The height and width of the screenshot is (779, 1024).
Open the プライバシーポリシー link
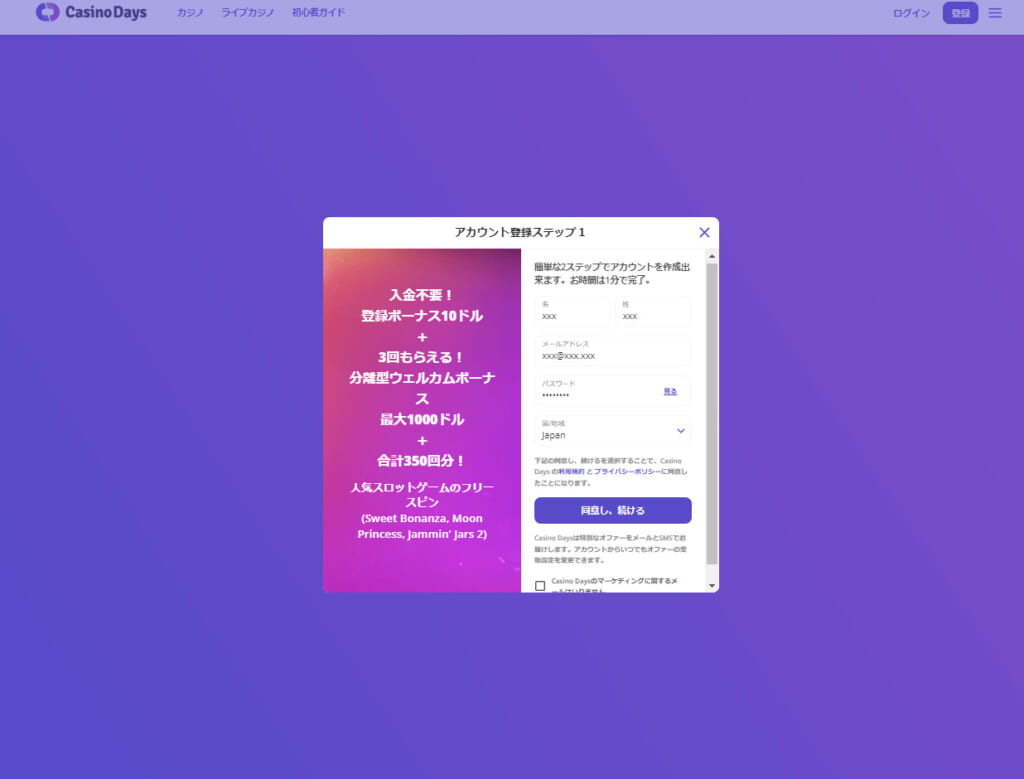point(627,471)
